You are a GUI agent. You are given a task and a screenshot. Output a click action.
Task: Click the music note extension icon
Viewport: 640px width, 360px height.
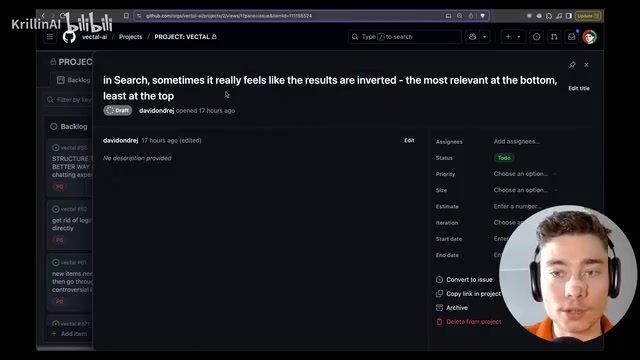(559, 16)
